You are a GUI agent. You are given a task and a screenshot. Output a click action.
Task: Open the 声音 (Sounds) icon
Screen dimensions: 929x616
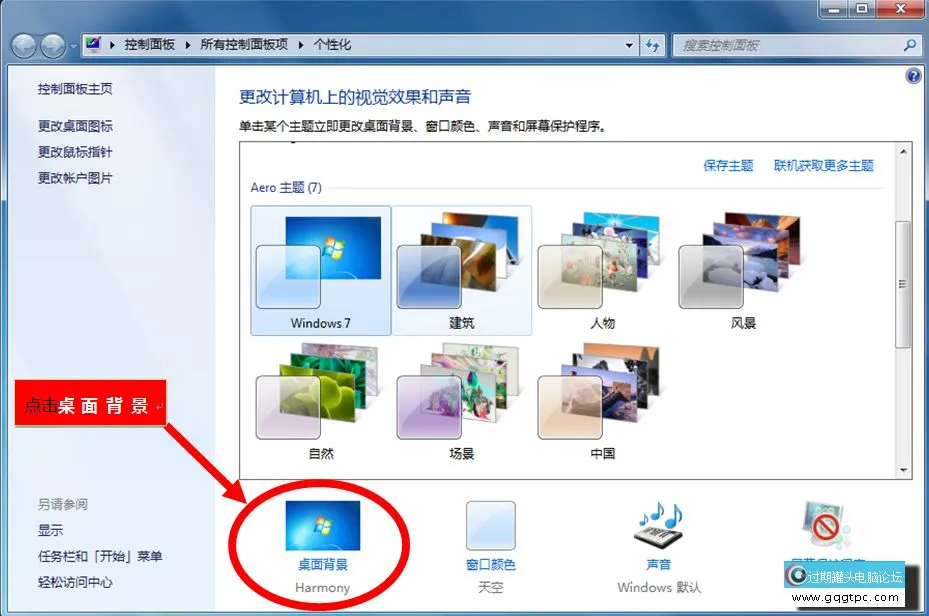pyautogui.click(x=658, y=527)
